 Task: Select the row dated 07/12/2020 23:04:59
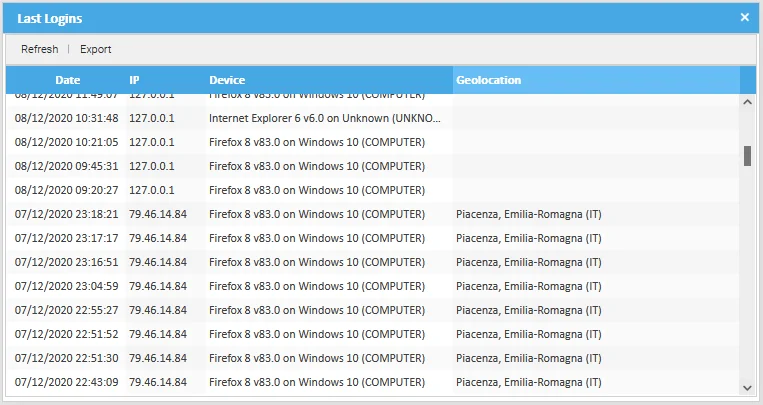point(66,286)
